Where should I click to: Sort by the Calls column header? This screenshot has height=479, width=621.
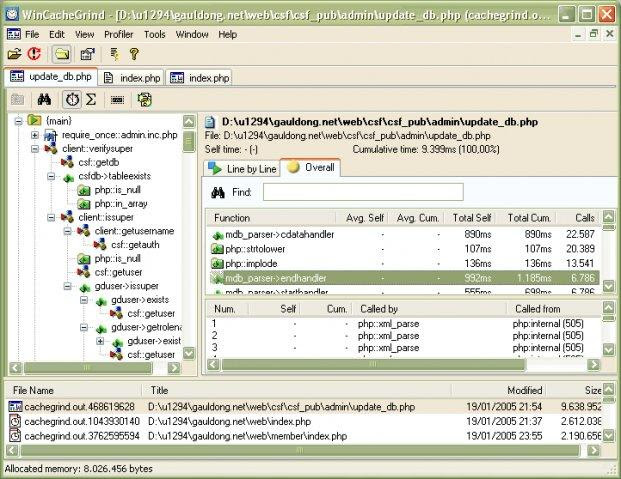(x=578, y=218)
